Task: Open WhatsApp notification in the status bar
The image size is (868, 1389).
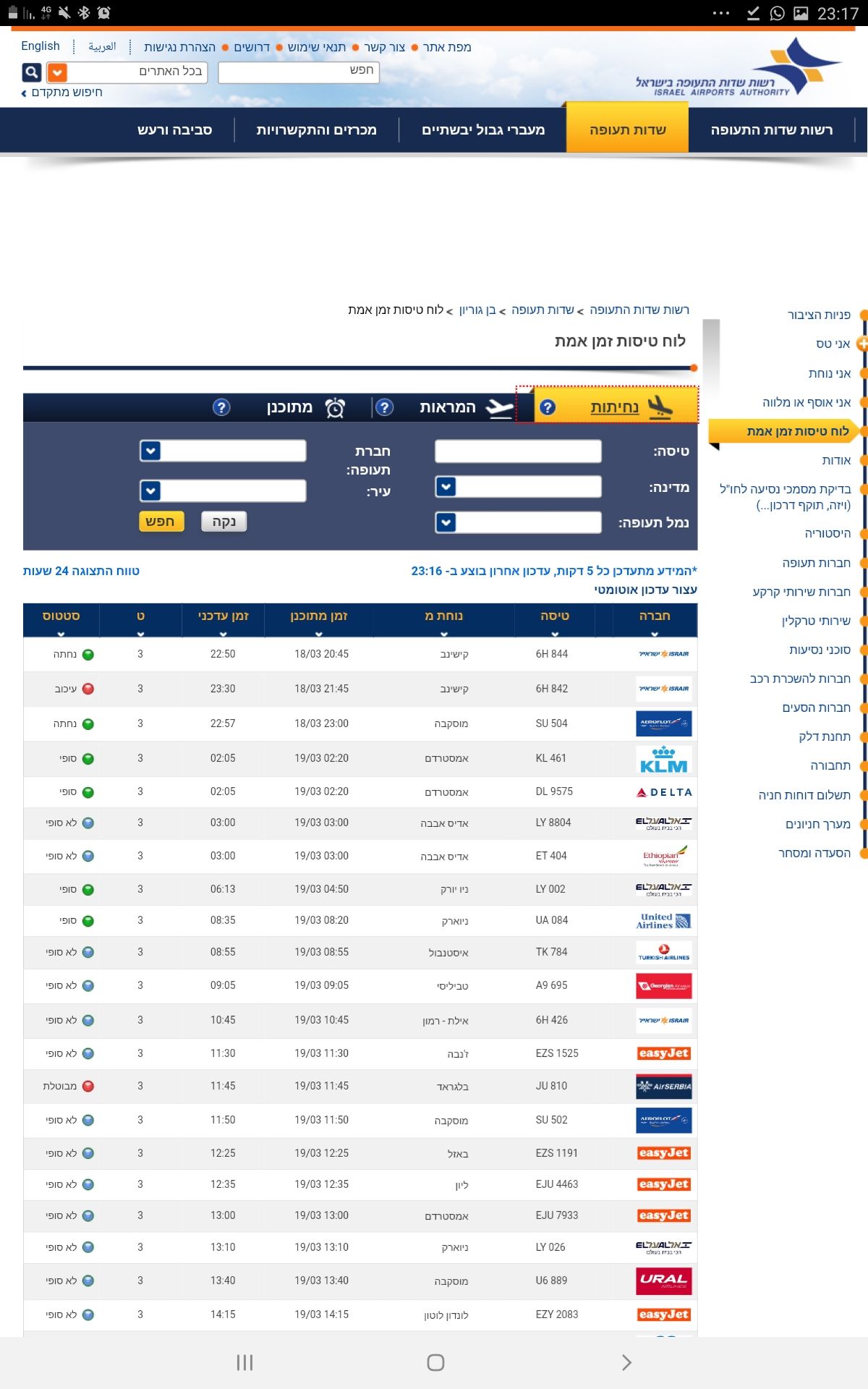Action: pos(778,13)
